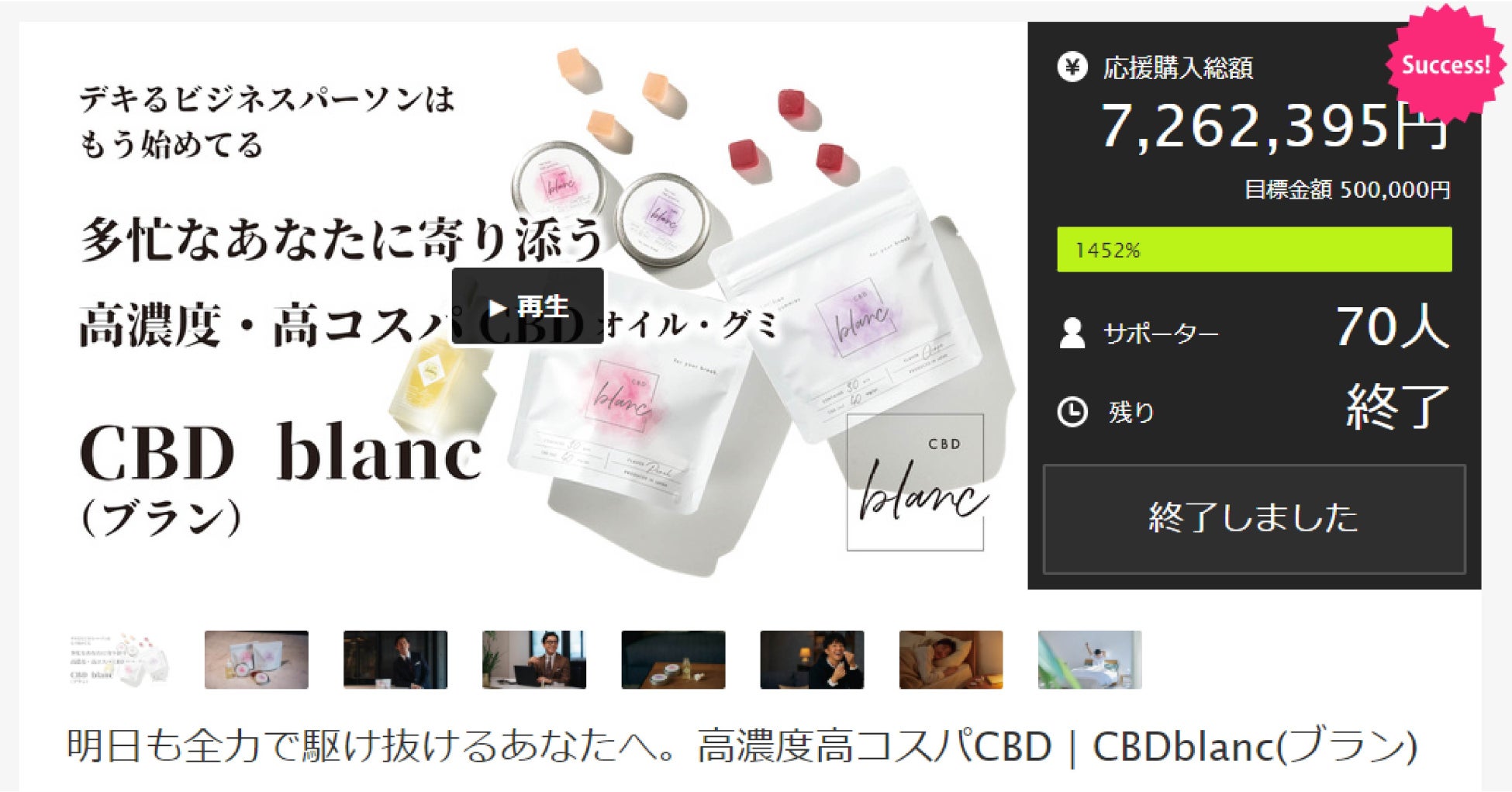Screen dimensions: 1512x792
Task: Click the 目標金額 500,000円 text
Action: 1347,189
